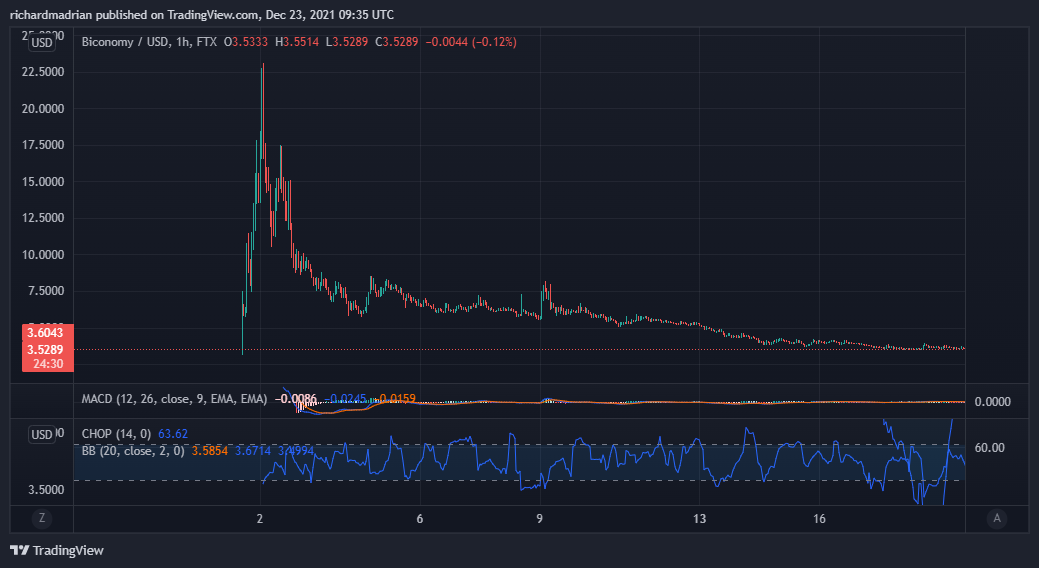Click the date label 16 on time axis

pyautogui.click(x=820, y=518)
